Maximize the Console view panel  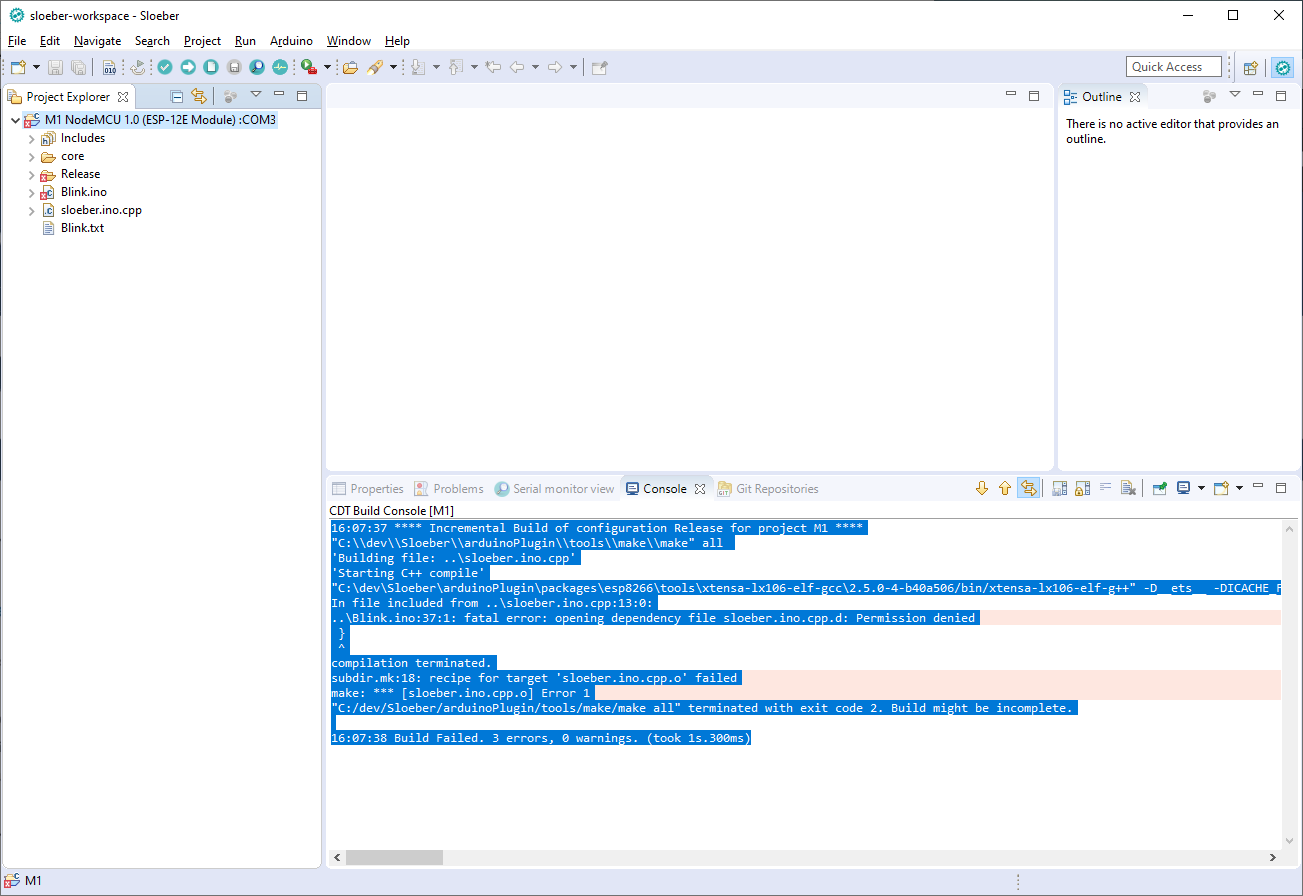coord(1281,487)
